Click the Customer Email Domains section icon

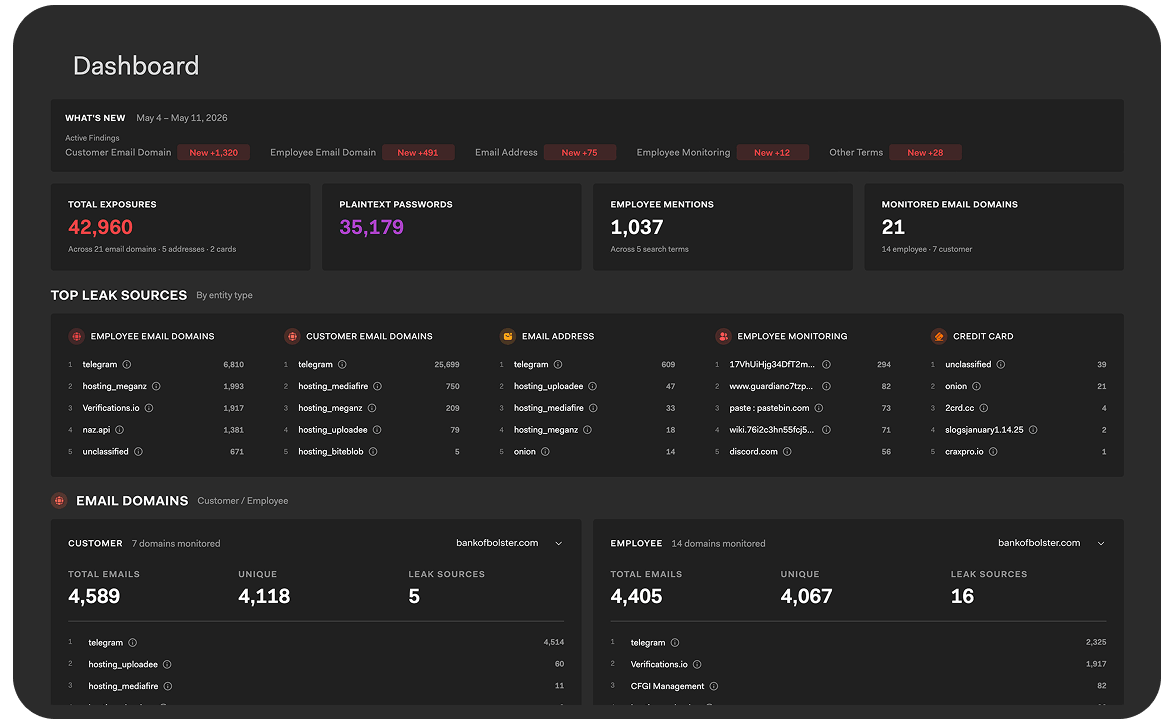[x=292, y=336]
